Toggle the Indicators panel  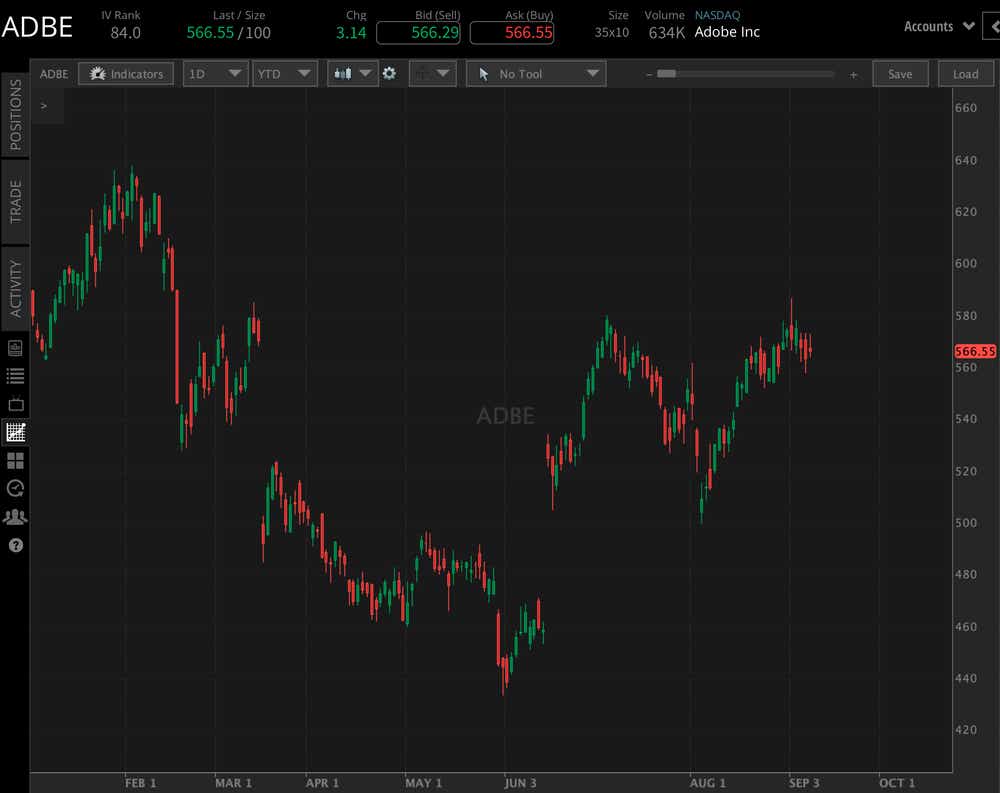[126, 73]
